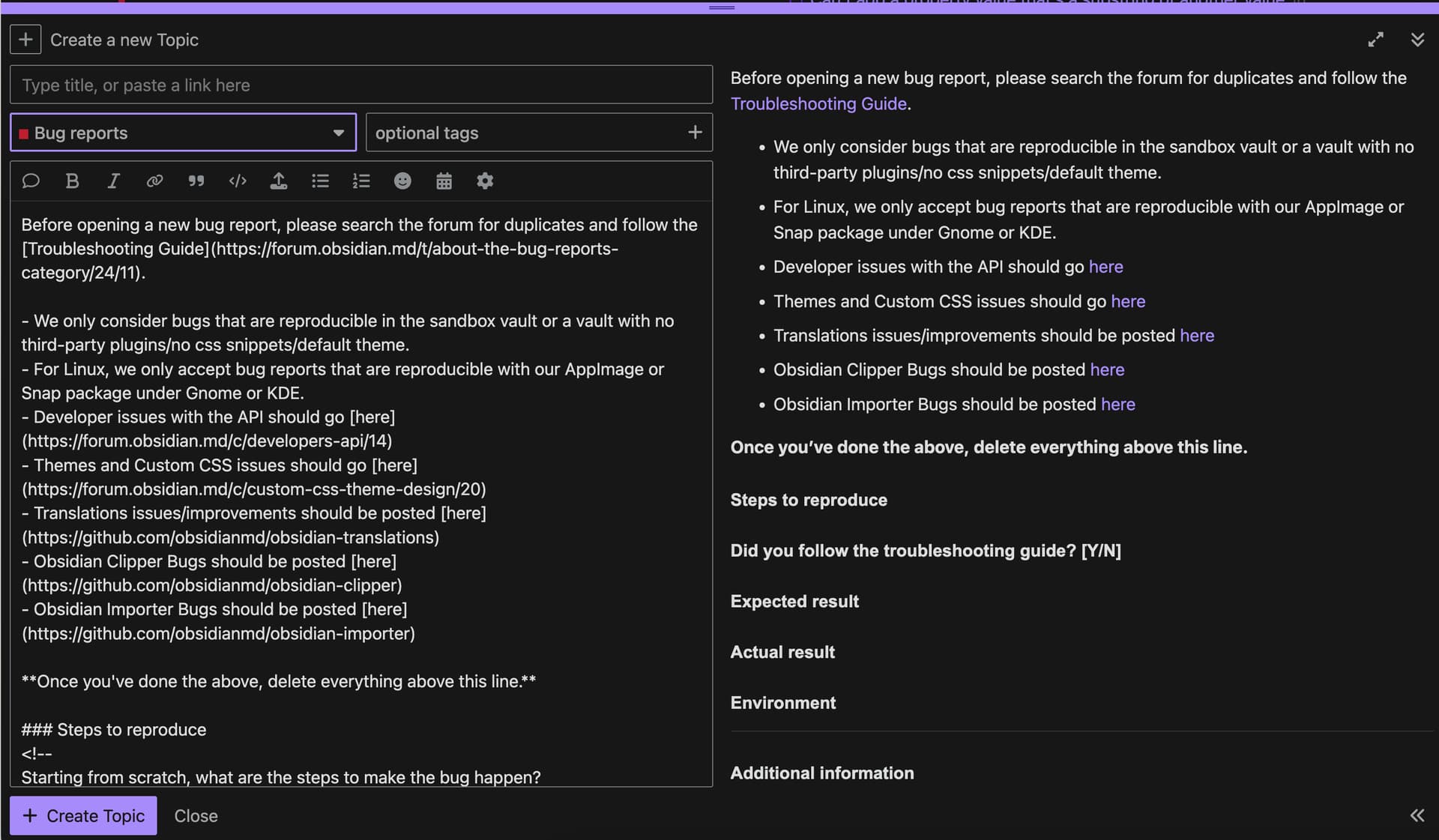Hide preview pane with double left chevrons
The height and width of the screenshot is (840, 1439).
pos(1417,815)
